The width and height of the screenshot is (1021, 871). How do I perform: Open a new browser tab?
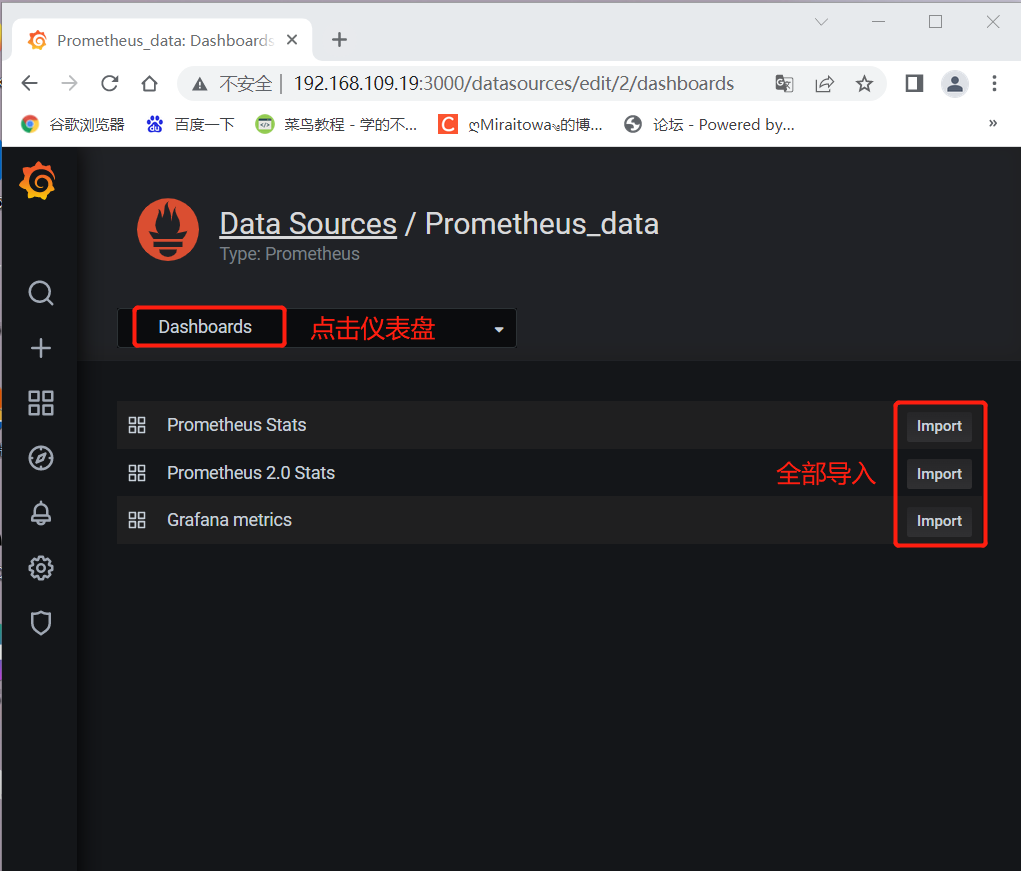pyautogui.click(x=339, y=40)
